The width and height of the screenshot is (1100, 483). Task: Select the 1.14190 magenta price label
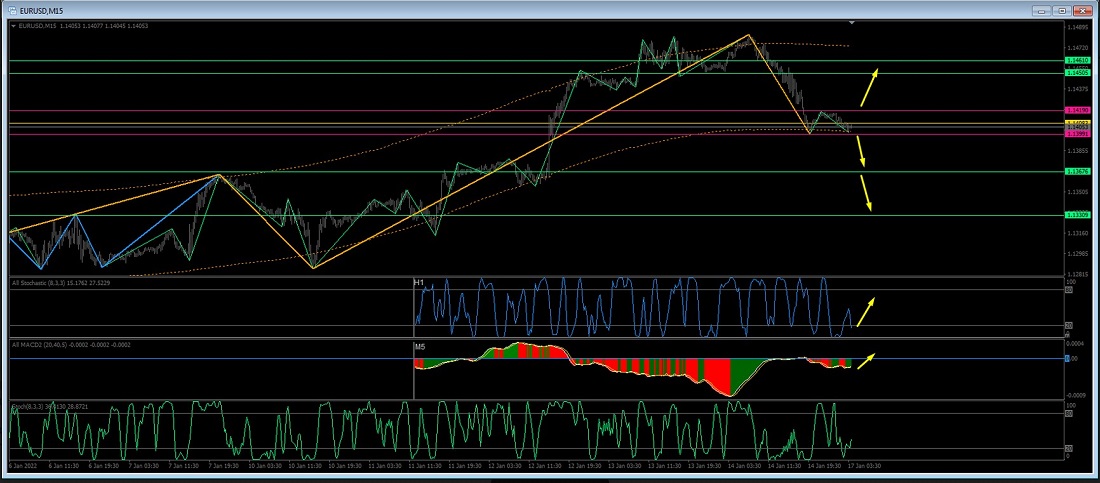[1077, 110]
